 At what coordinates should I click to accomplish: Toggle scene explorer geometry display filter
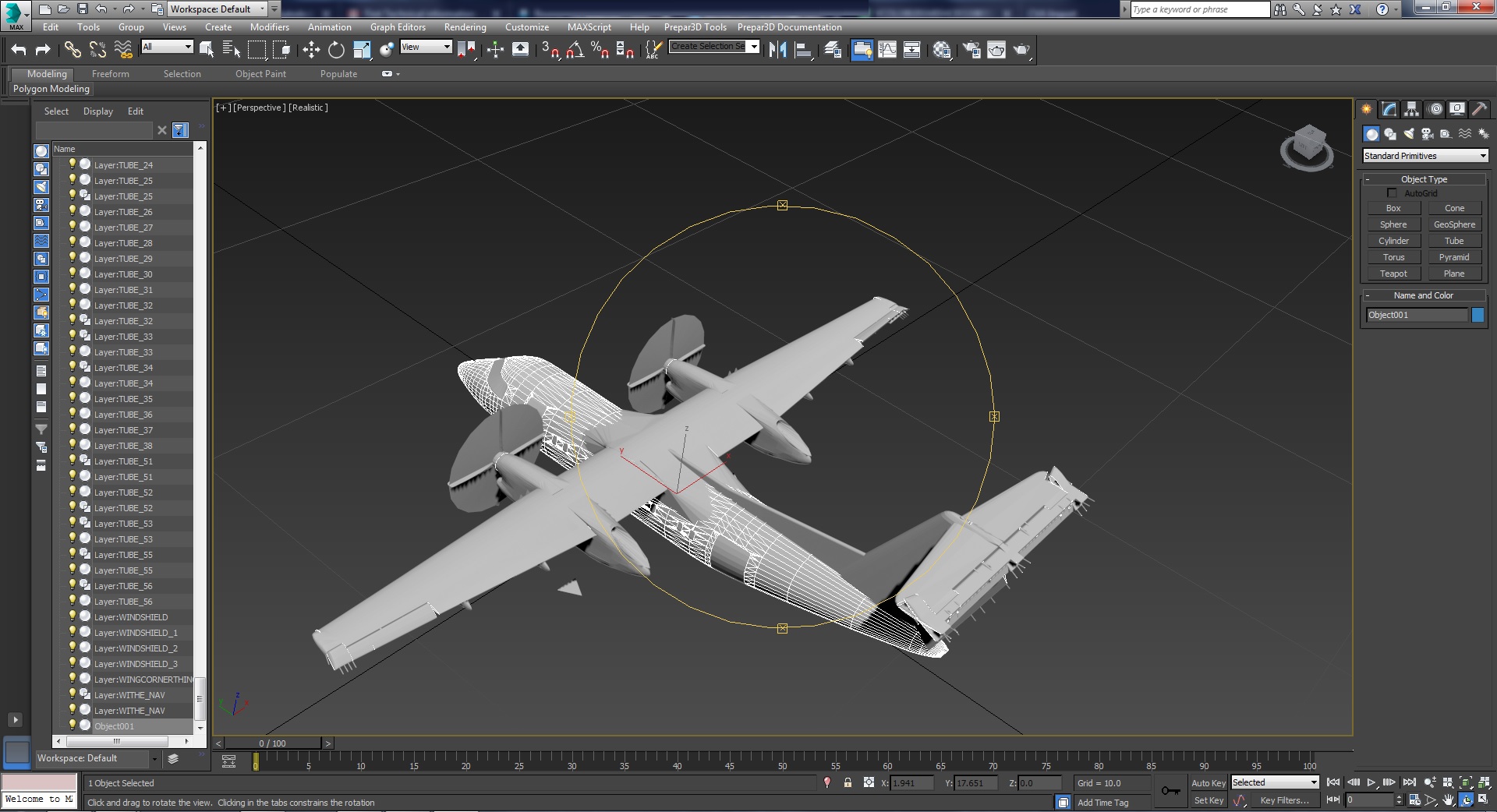41,151
